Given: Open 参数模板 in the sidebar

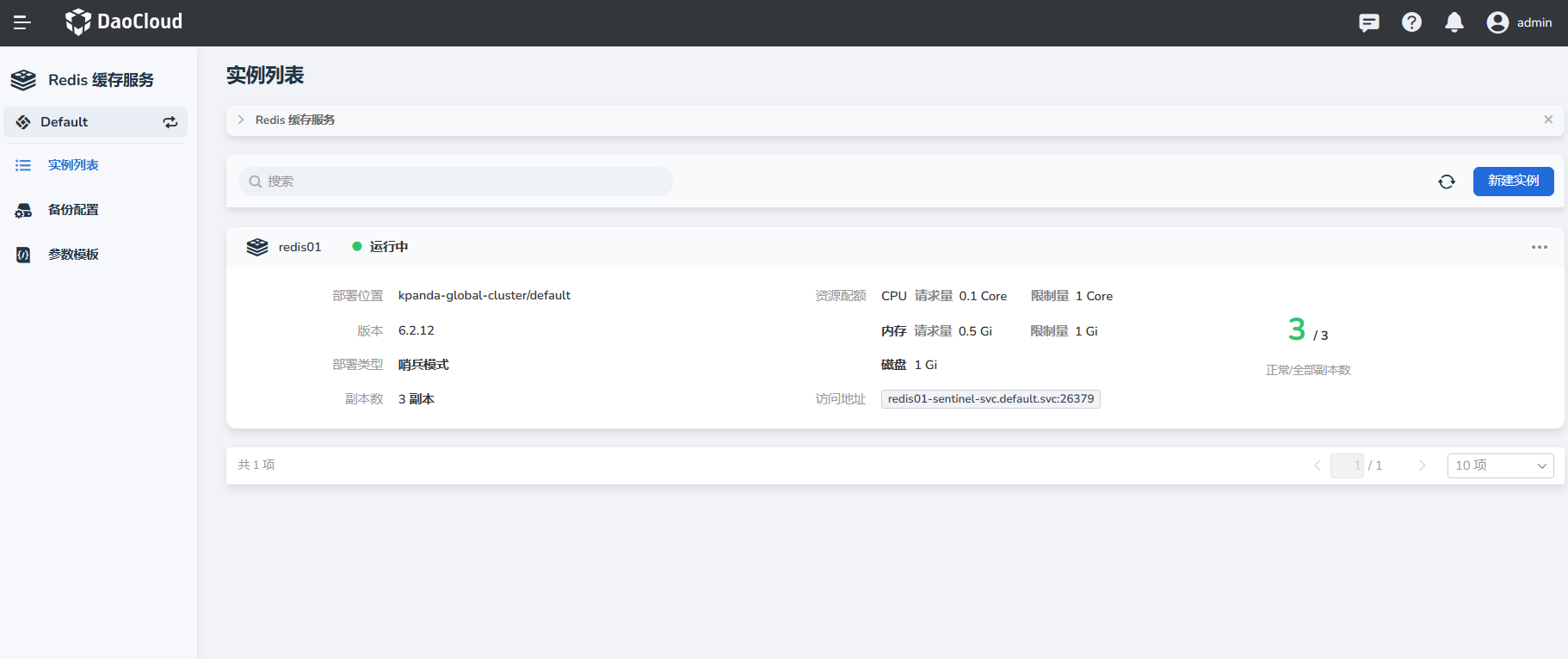Looking at the screenshot, I should [x=73, y=255].
